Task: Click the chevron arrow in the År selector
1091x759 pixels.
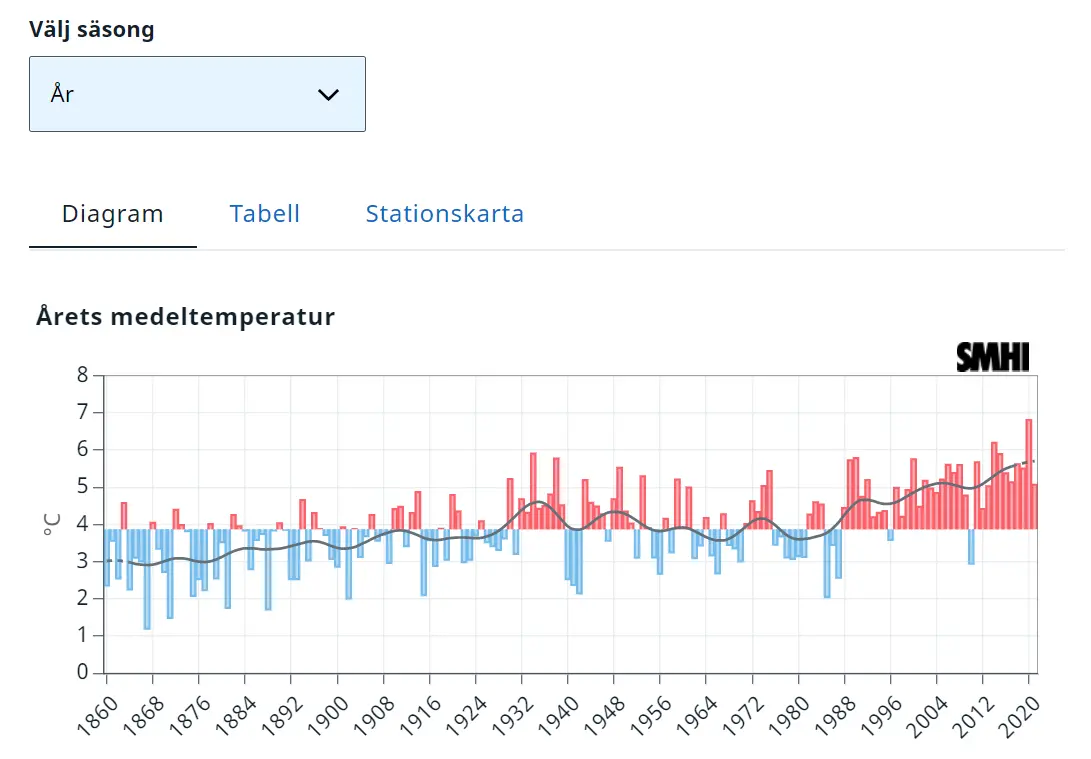Action: tap(328, 95)
